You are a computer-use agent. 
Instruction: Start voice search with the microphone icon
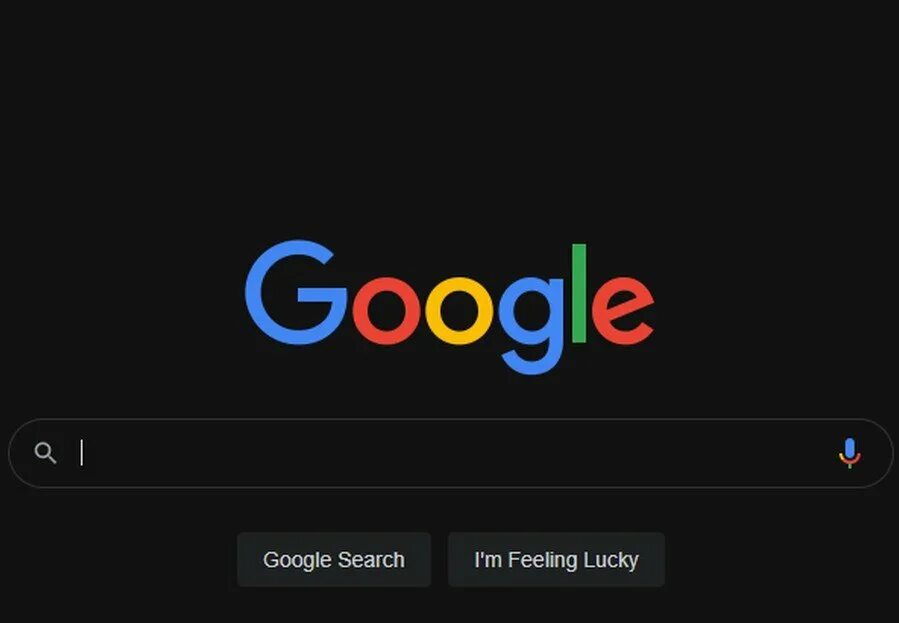(x=850, y=453)
